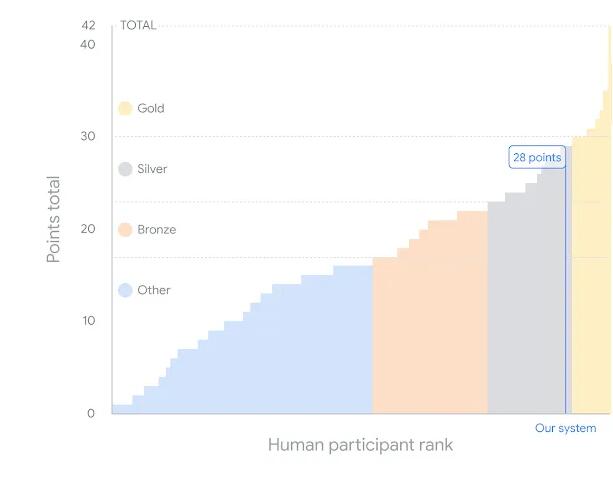Click the orange Bronze medal chart area
Image resolution: width=613 pixels, height=478 pixels.
pos(430,330)
